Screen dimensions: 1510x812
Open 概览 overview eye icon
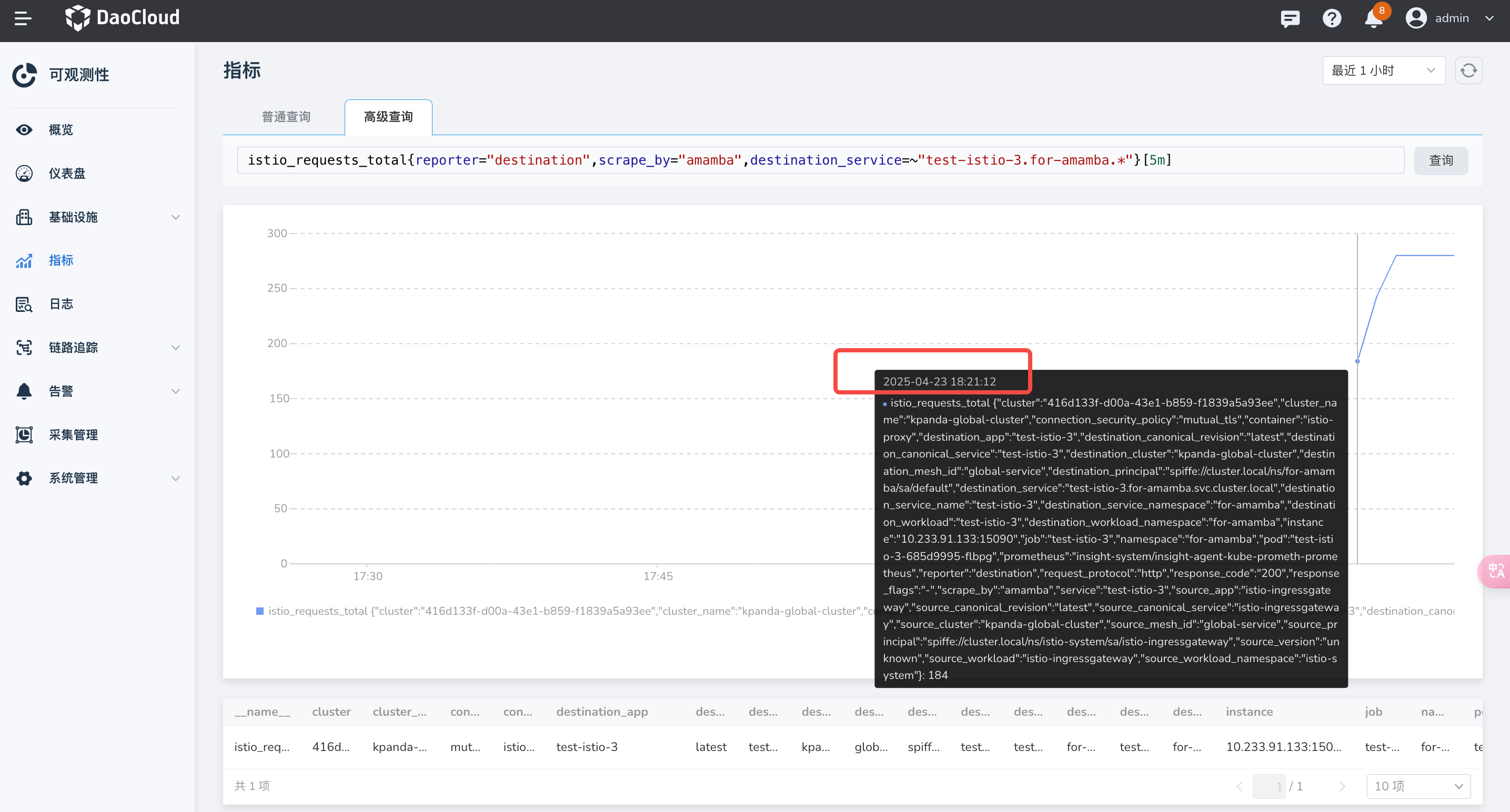point(24,129)
